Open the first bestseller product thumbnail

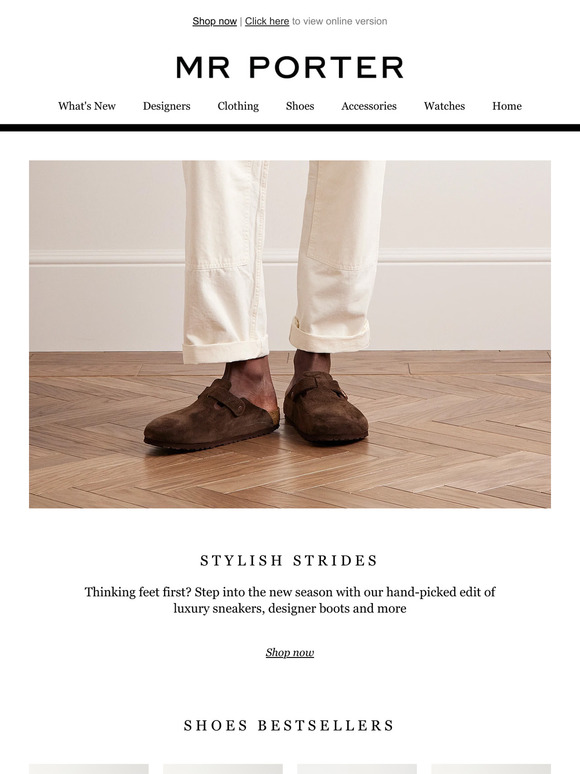tap(89, 769)
